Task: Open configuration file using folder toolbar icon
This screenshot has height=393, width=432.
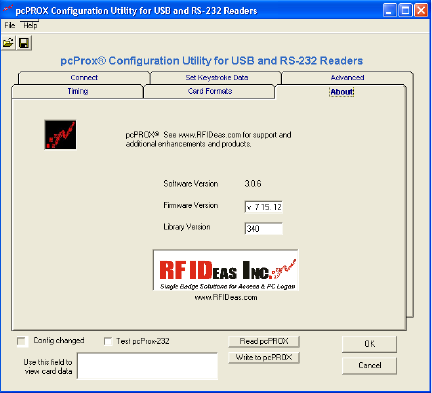Action: click(x=8, y=43)
